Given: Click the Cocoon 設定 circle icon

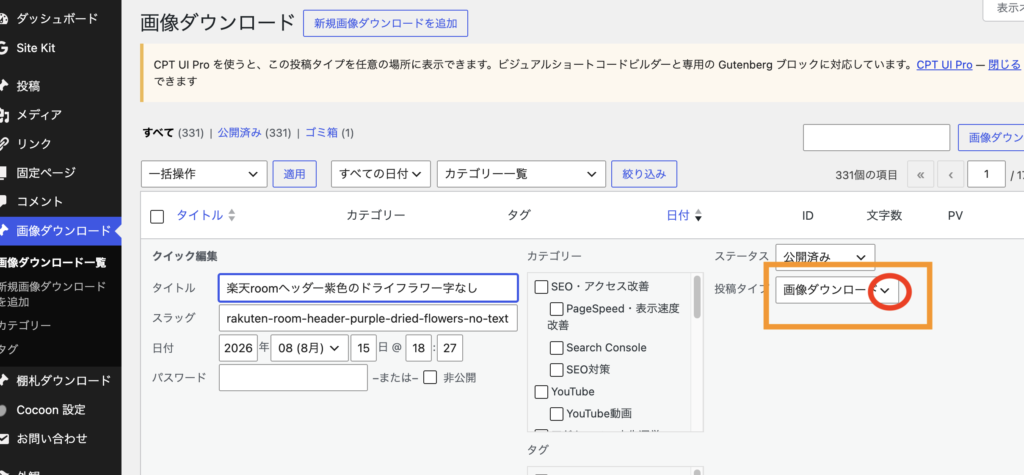Looking at the screenshot, I should coord(3,410).
